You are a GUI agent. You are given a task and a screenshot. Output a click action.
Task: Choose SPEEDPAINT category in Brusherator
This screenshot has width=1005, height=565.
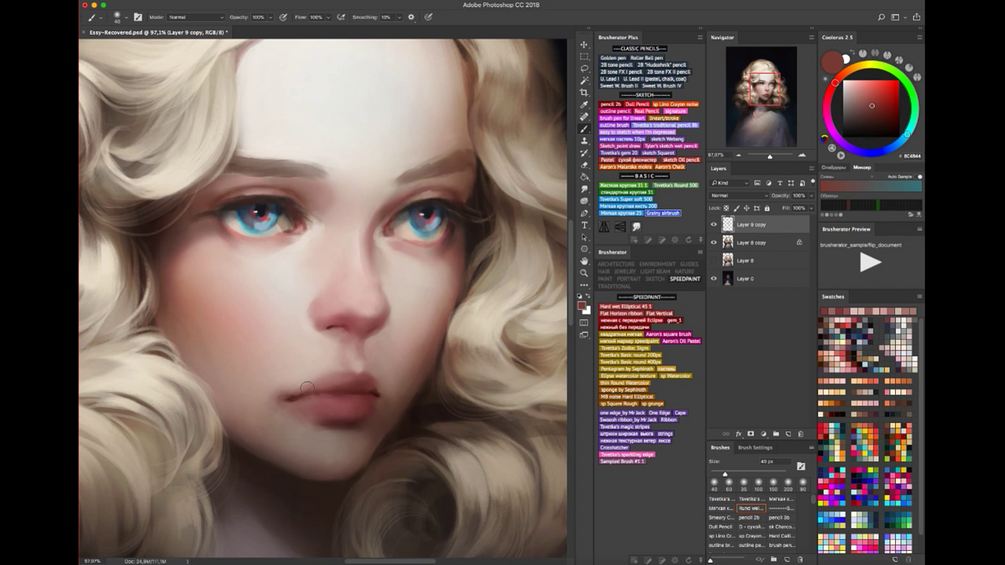[685, 279]
